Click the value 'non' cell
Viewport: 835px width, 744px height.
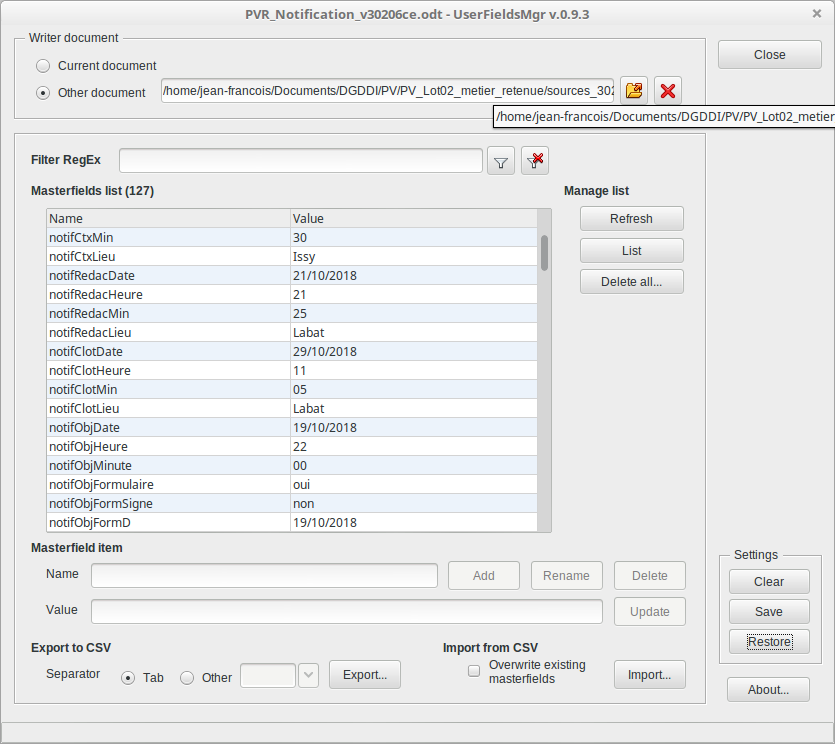414,503
